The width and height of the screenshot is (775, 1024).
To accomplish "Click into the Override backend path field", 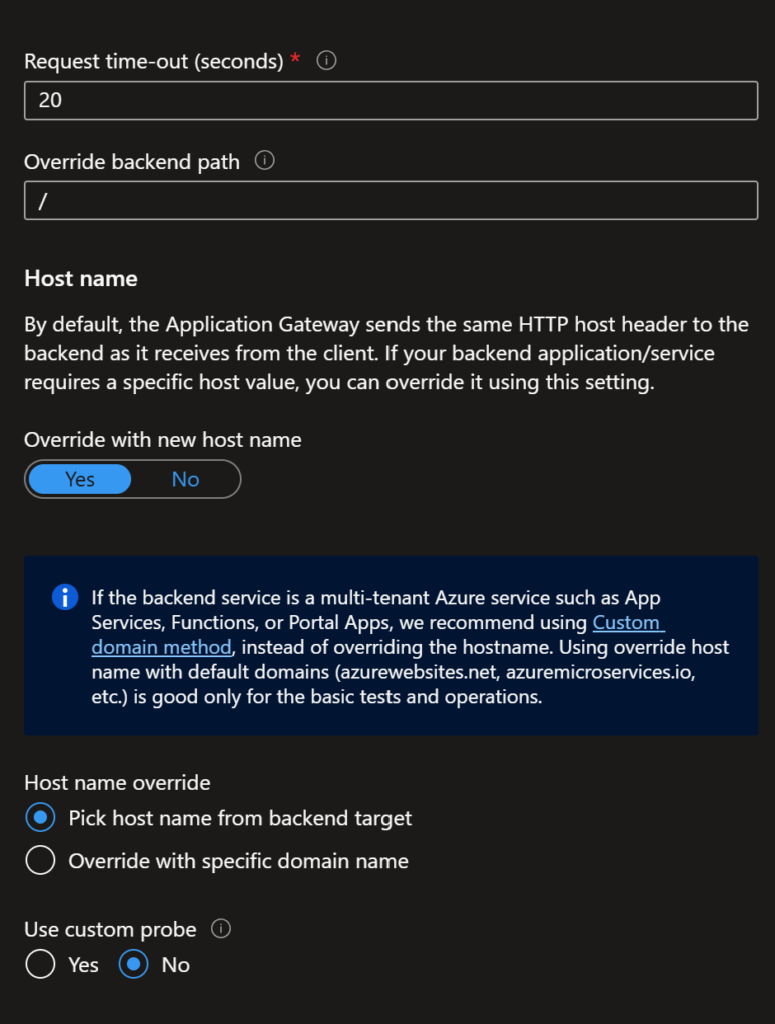I will 391,200.
